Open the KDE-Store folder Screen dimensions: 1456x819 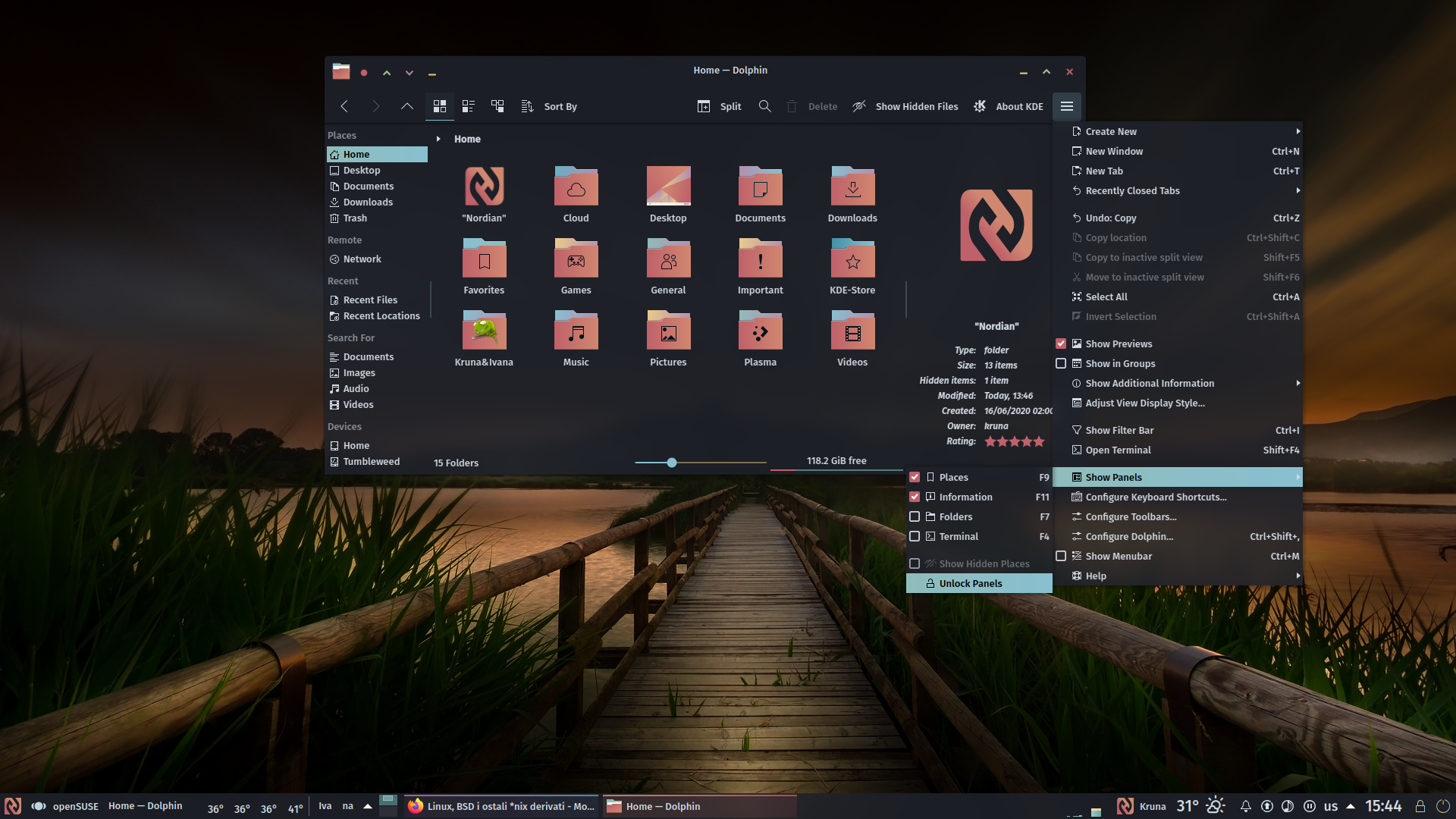tap(852, 266)
